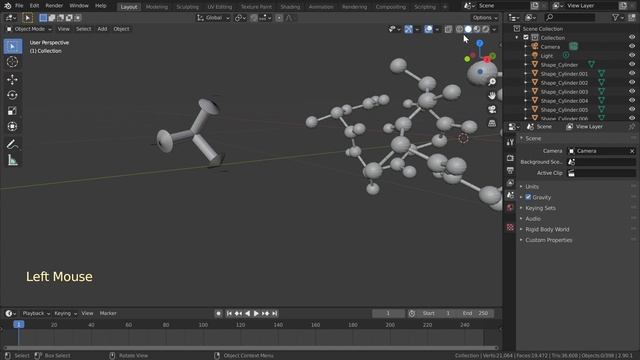Viewport: 640px width, 360px height.
Task: Click the outliner search field
Action: point(570,18)
